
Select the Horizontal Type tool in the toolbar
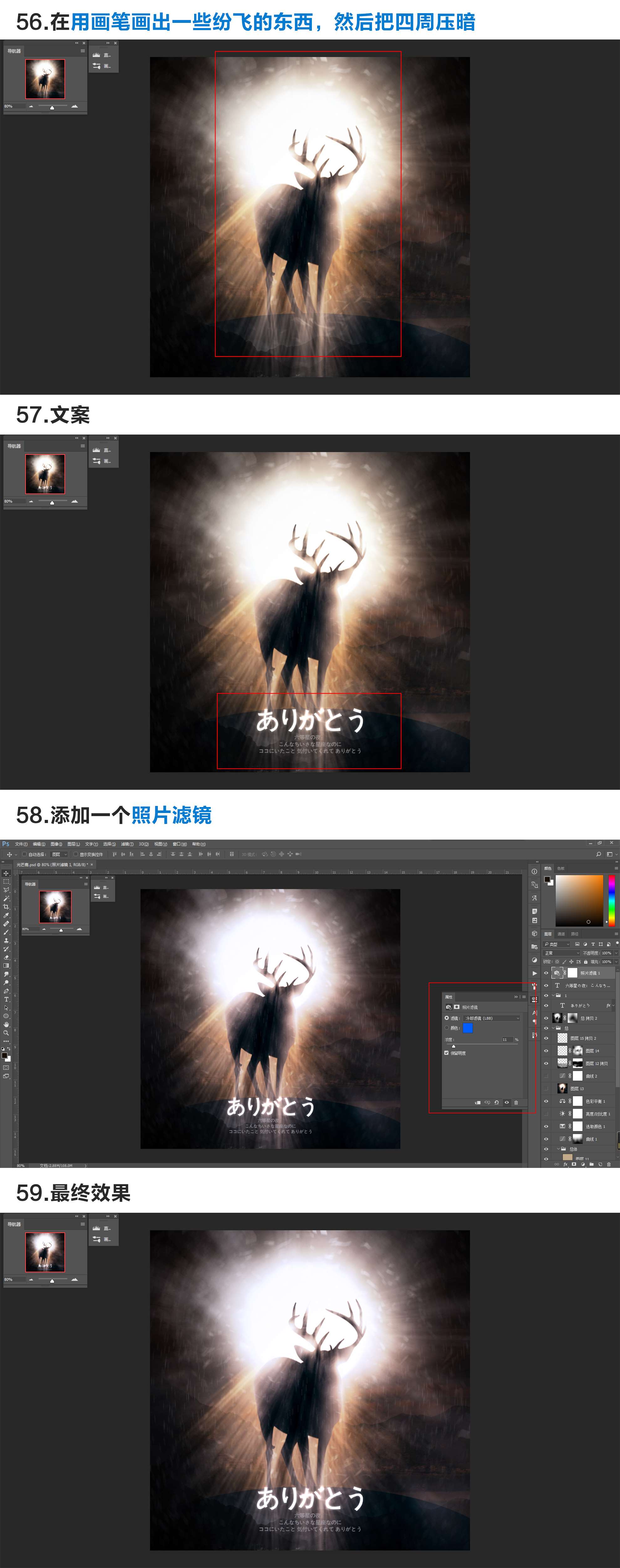click(x=6, y=999)
